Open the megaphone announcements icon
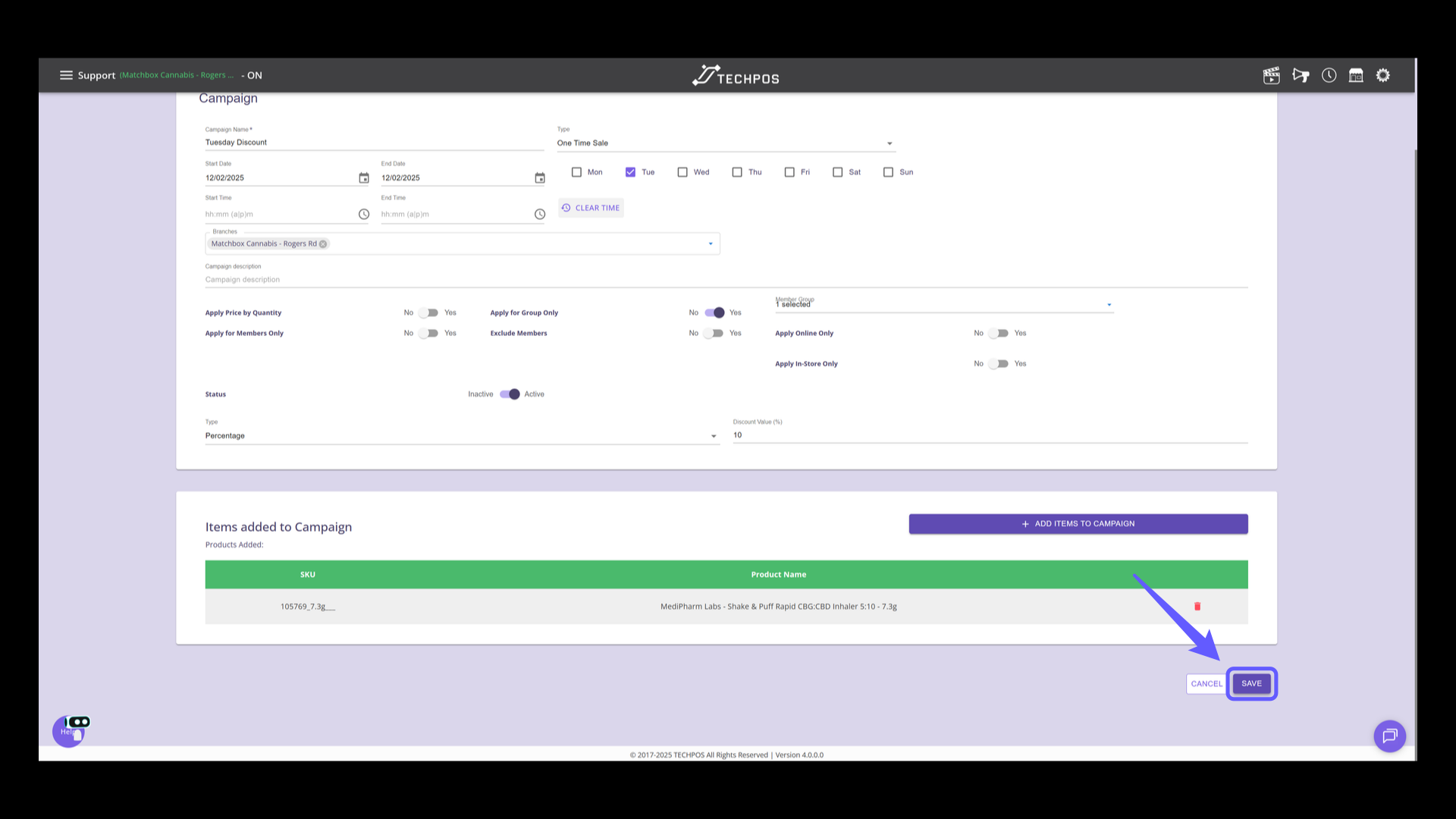This screenshot has width=1456, height=819. coord(1301,75)
